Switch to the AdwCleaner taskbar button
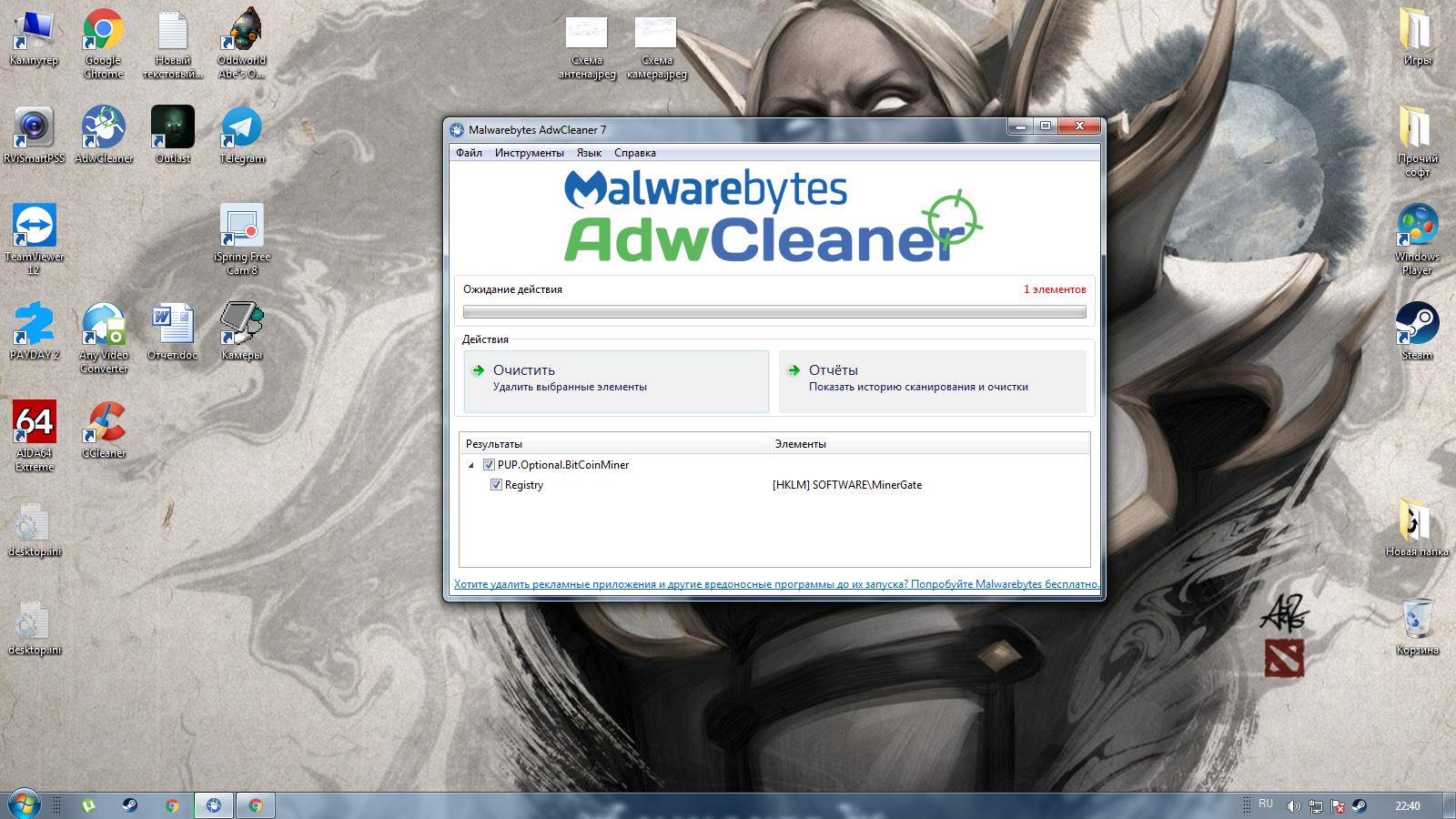This screenshot has width=1456, height=819. pyautogui.click(x=214, y=805)
